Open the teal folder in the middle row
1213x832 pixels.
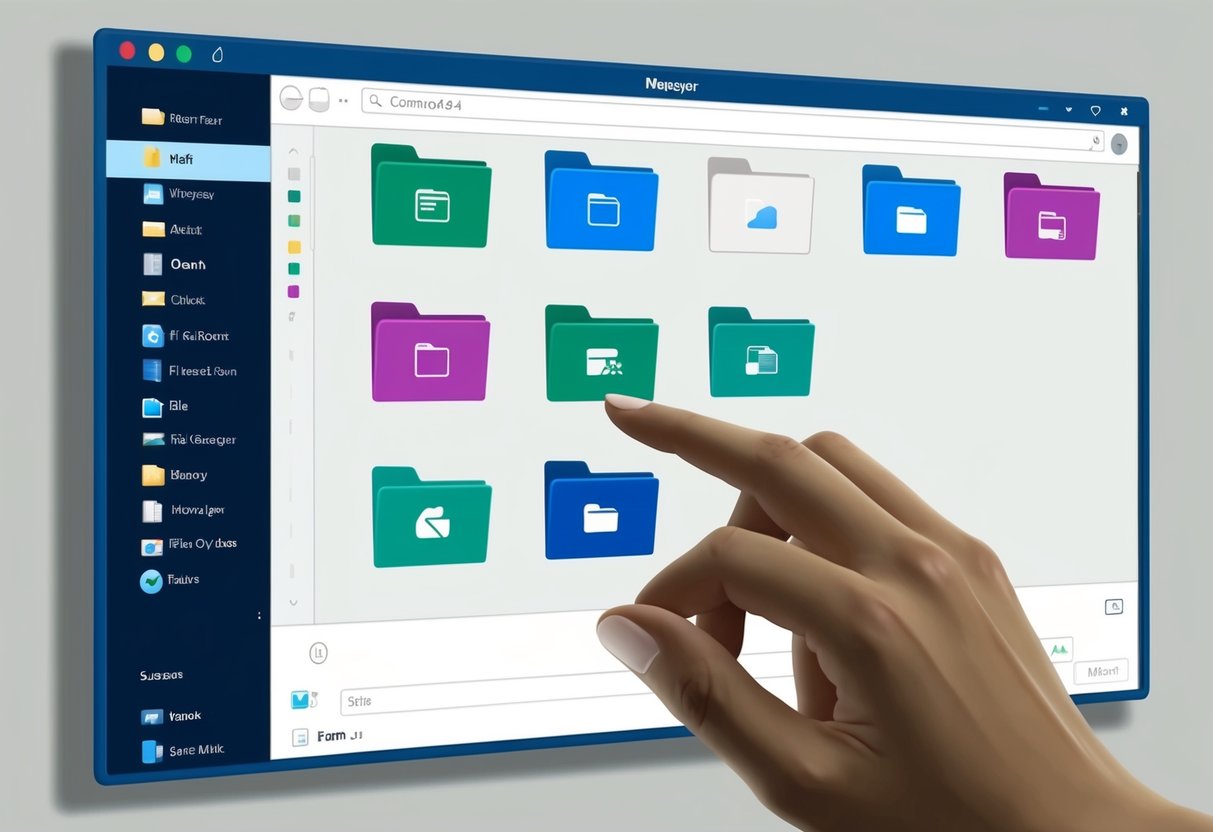coord(761,354)
